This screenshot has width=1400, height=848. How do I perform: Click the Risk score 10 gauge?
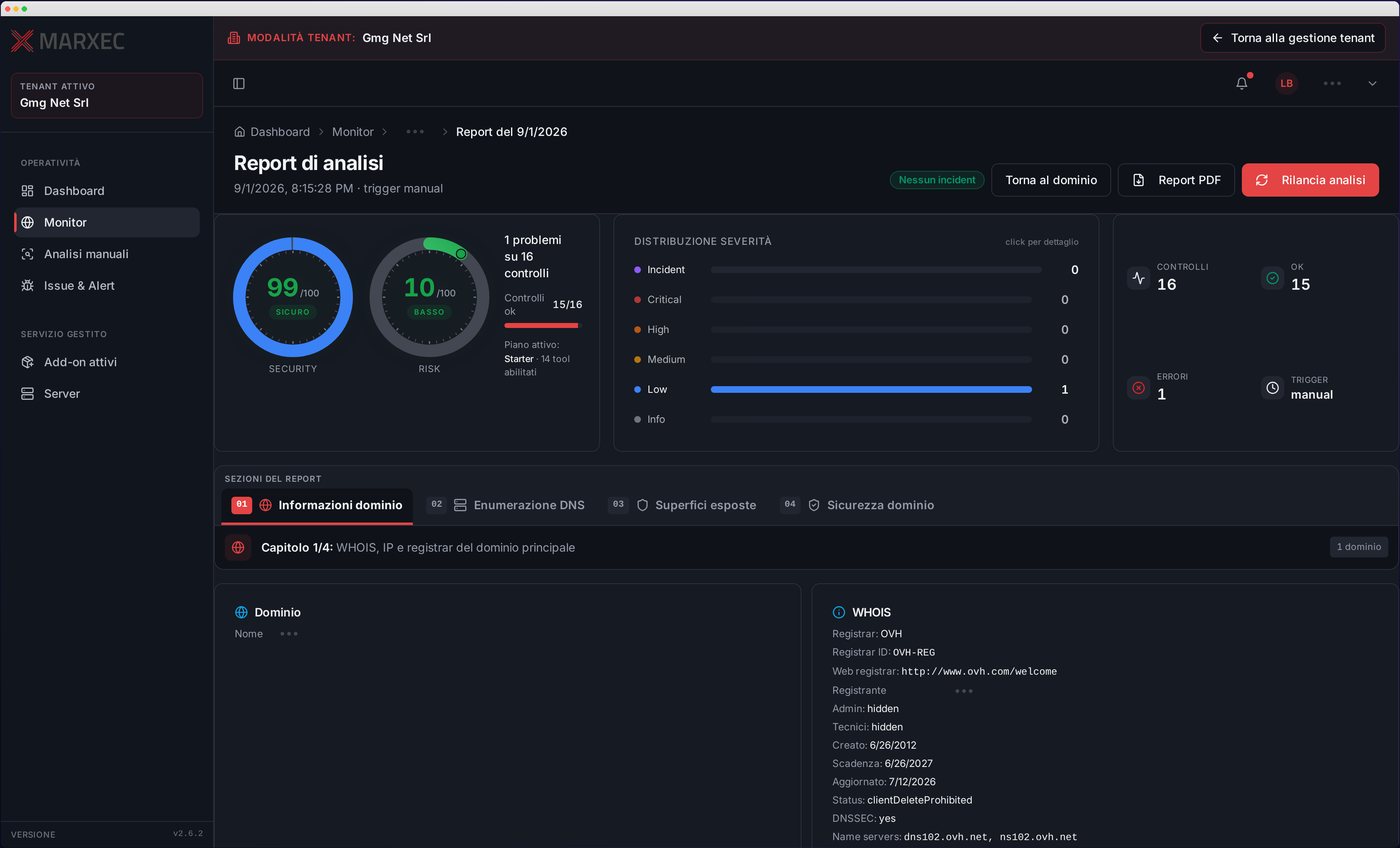[x=429, y=297]
